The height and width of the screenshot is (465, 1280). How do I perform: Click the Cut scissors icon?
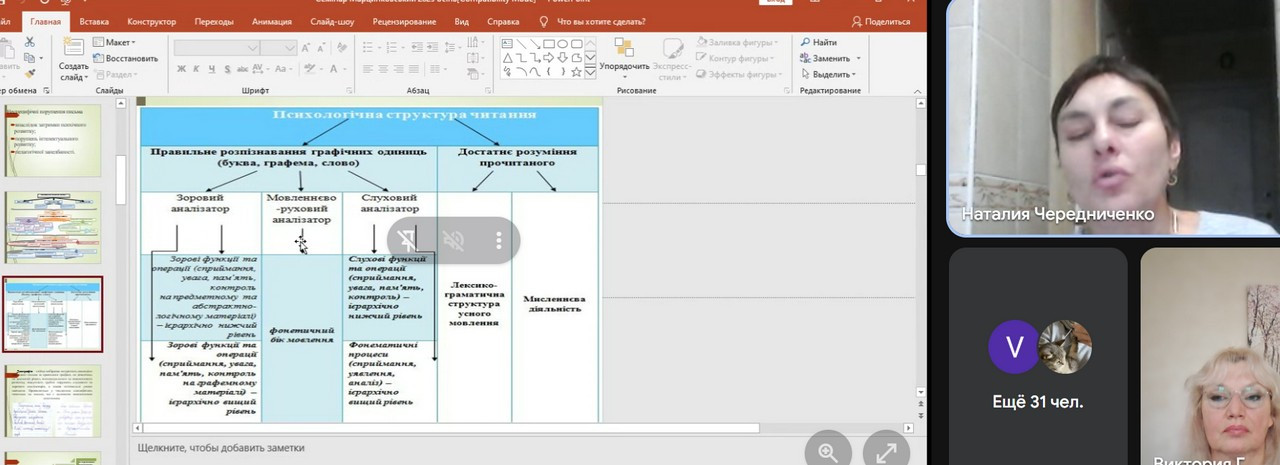(30, 42)
